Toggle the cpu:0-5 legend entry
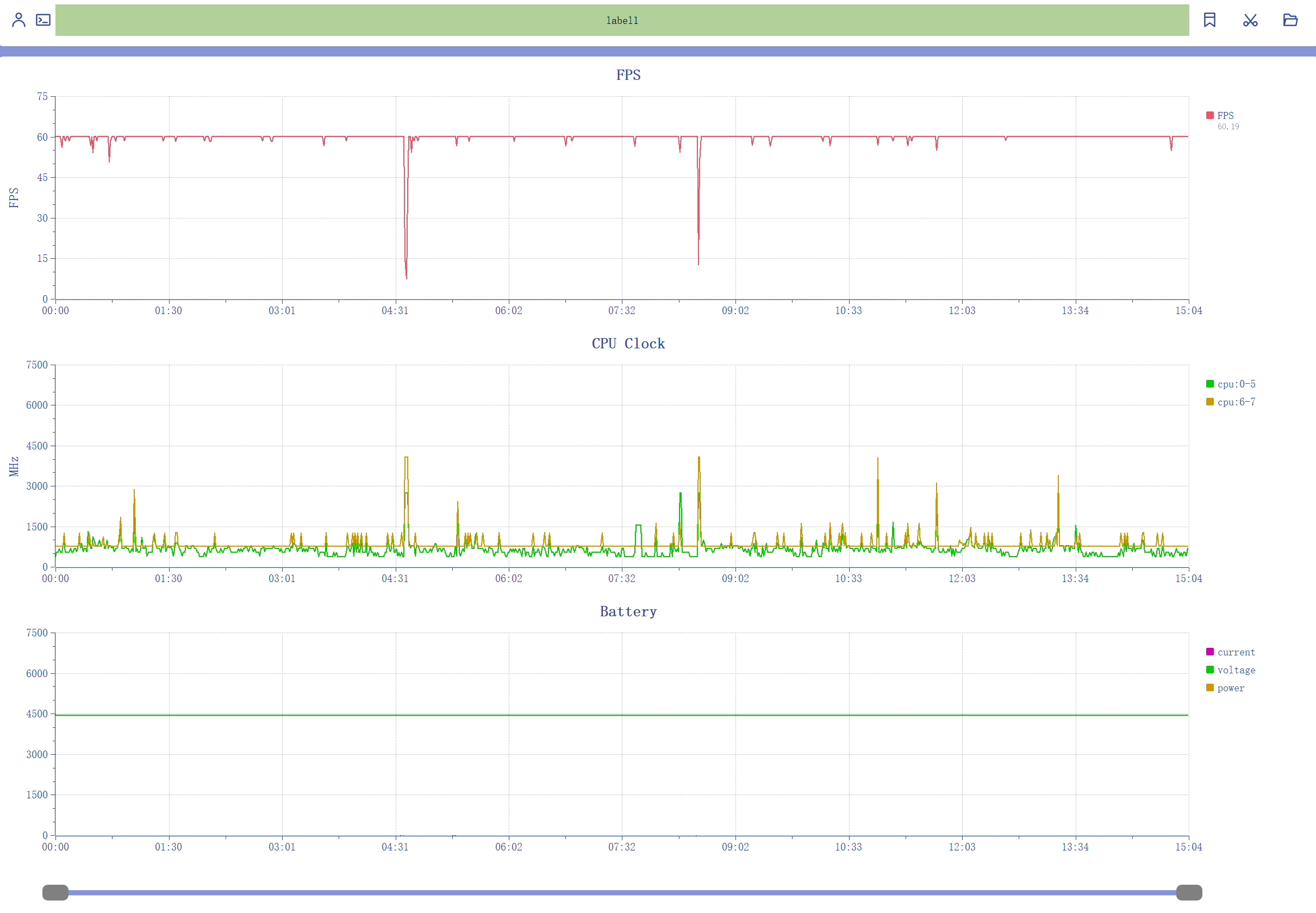This screenshot has width=1316, height=913. tap(1235, 384)
